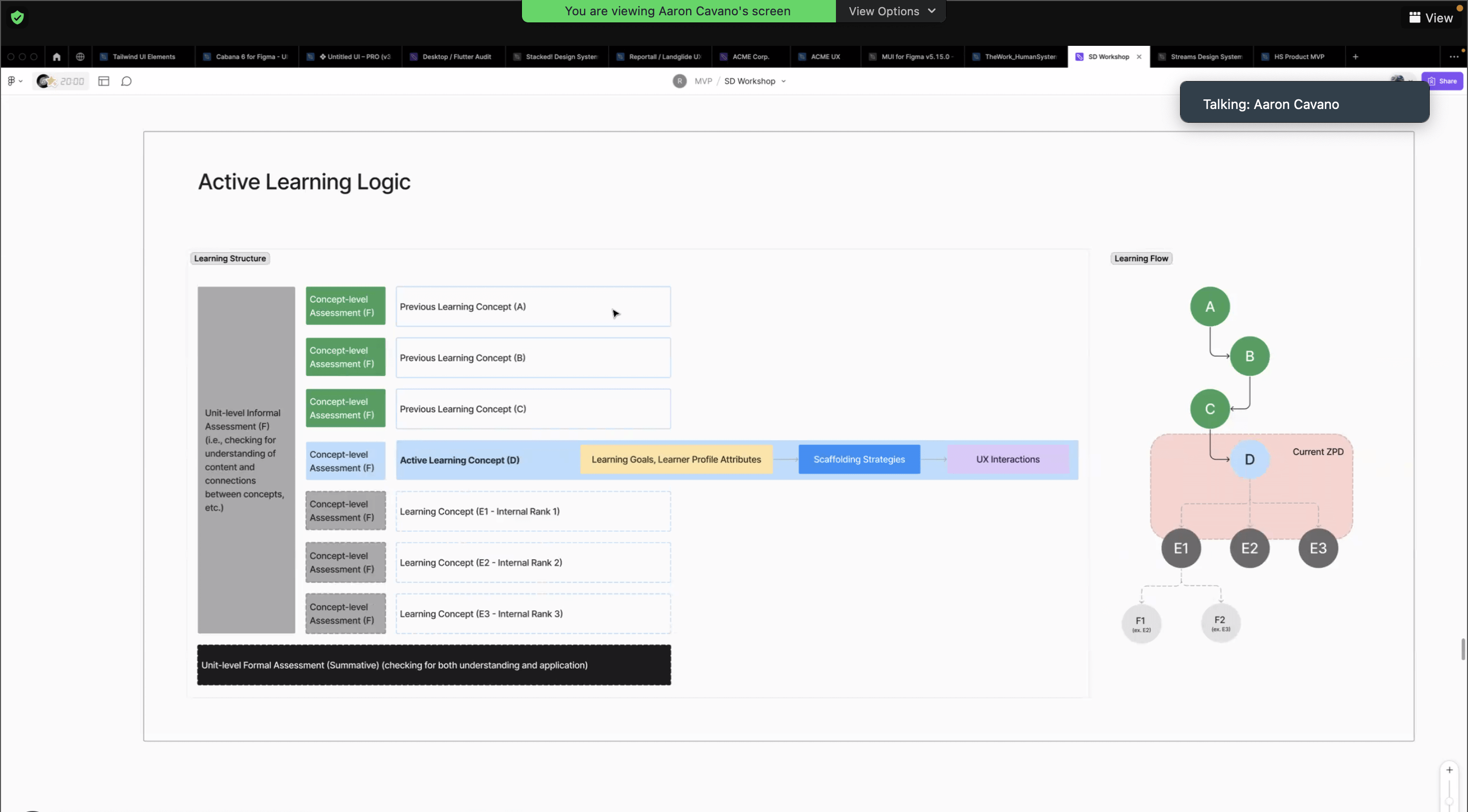1468x812 pixels.
Task: Select the blue Scaffolding Strategies box
Action: (859, 459)
